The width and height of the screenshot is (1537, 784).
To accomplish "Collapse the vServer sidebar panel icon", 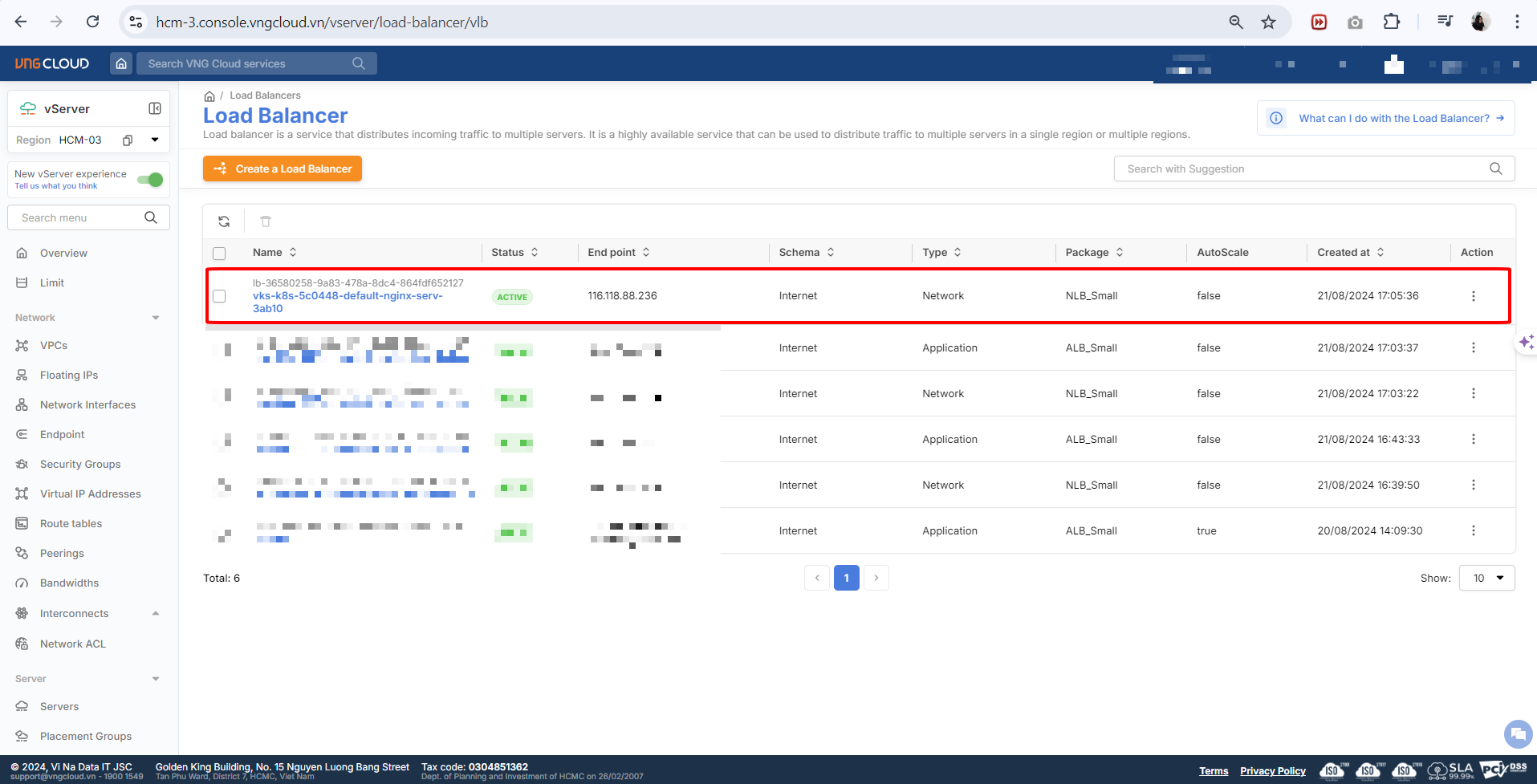I will coord(155,108).
